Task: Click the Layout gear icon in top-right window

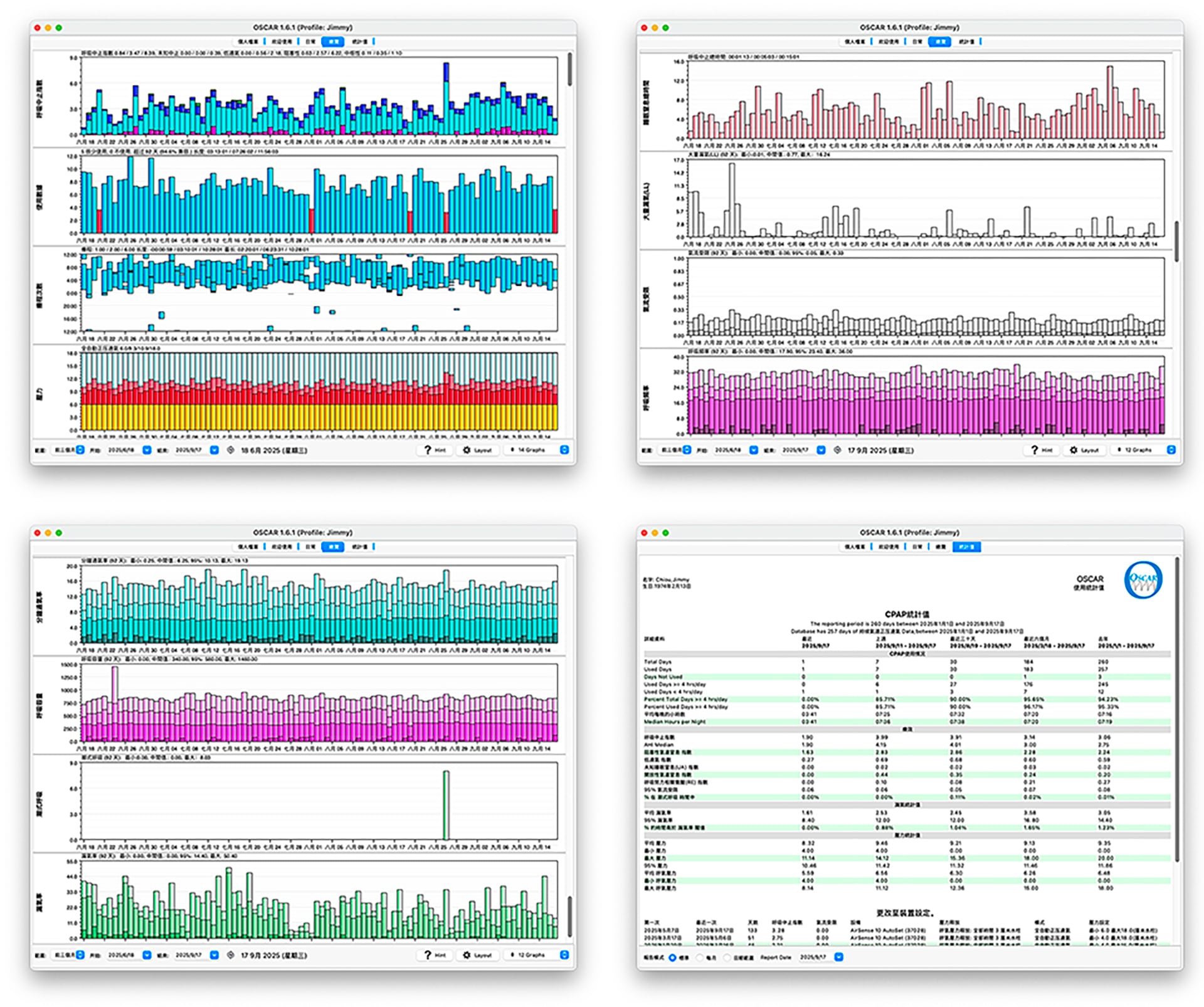Action: [1073, 450]
